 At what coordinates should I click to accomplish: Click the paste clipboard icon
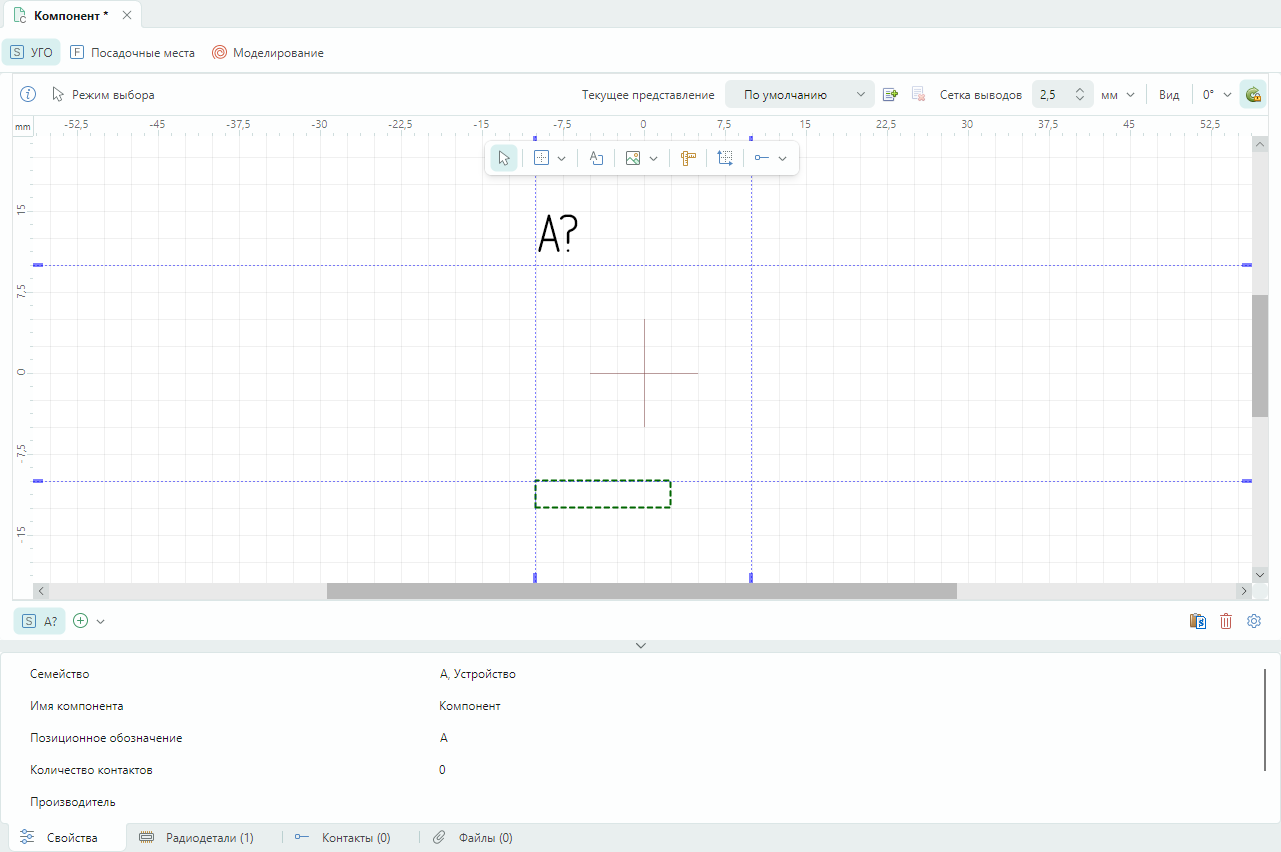pyautogui.click(x=1198, y=621)
